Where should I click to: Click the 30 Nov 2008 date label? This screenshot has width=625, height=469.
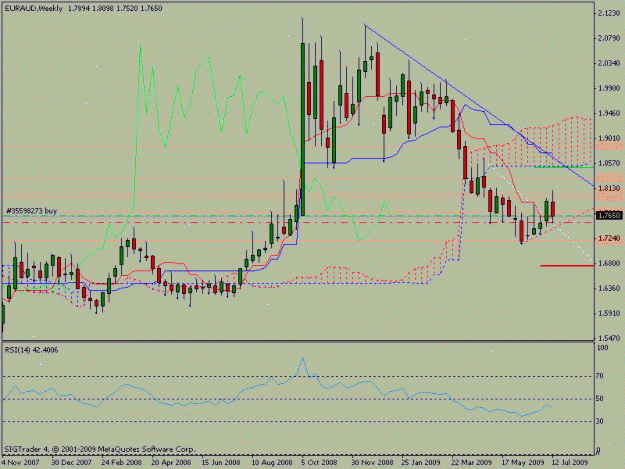(x=372, y=462)
